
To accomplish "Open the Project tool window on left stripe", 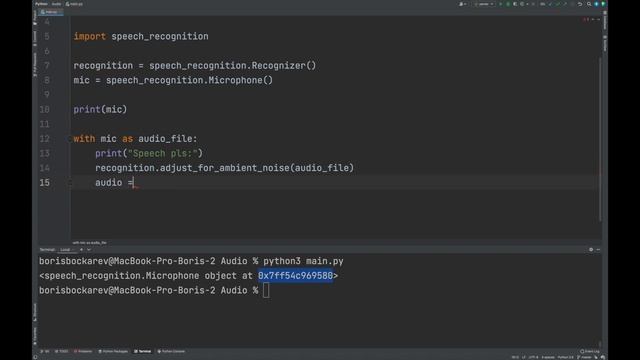I will 35,17.
